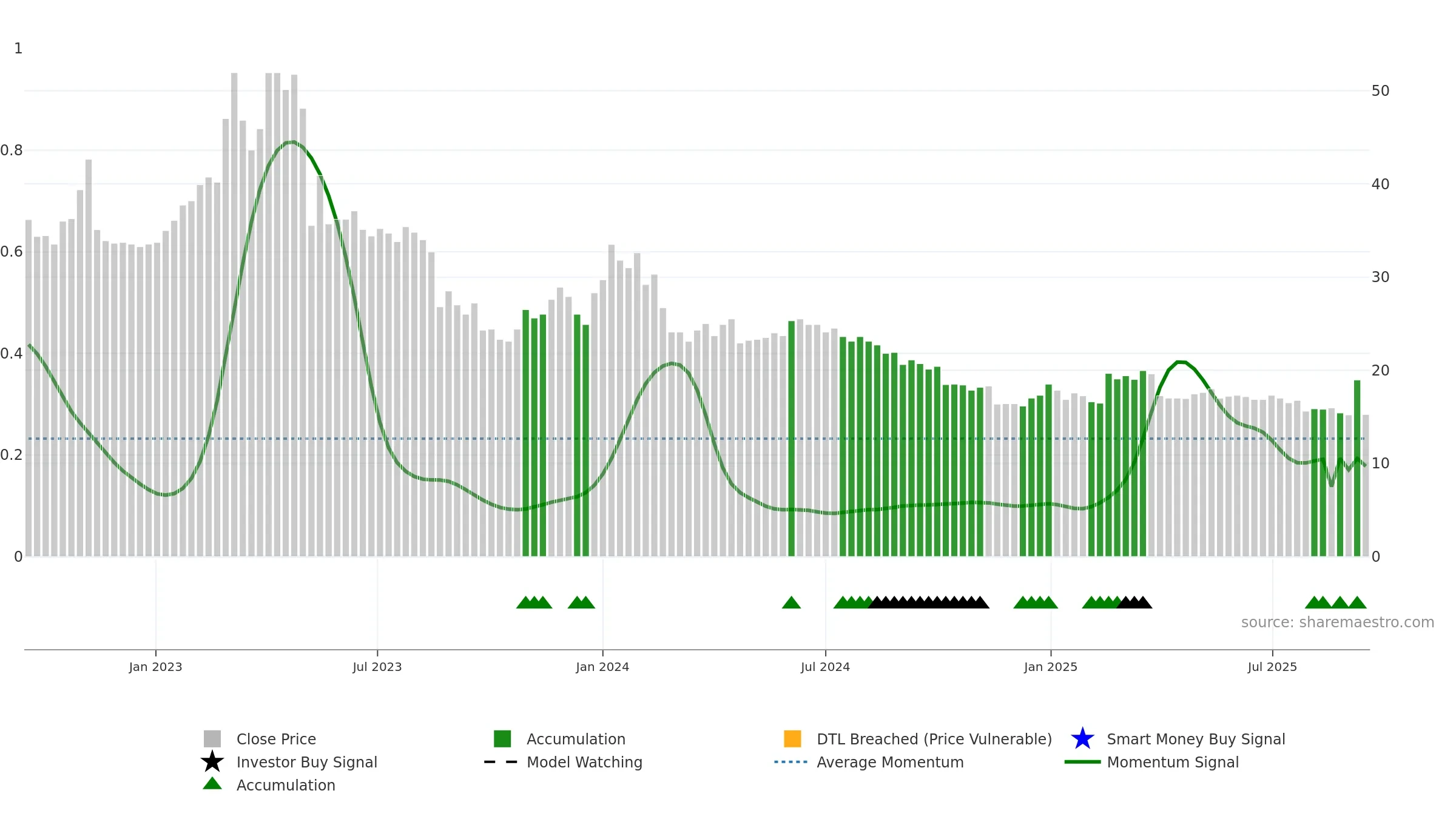Toggle the Close Price legend label

click(276, 739)
